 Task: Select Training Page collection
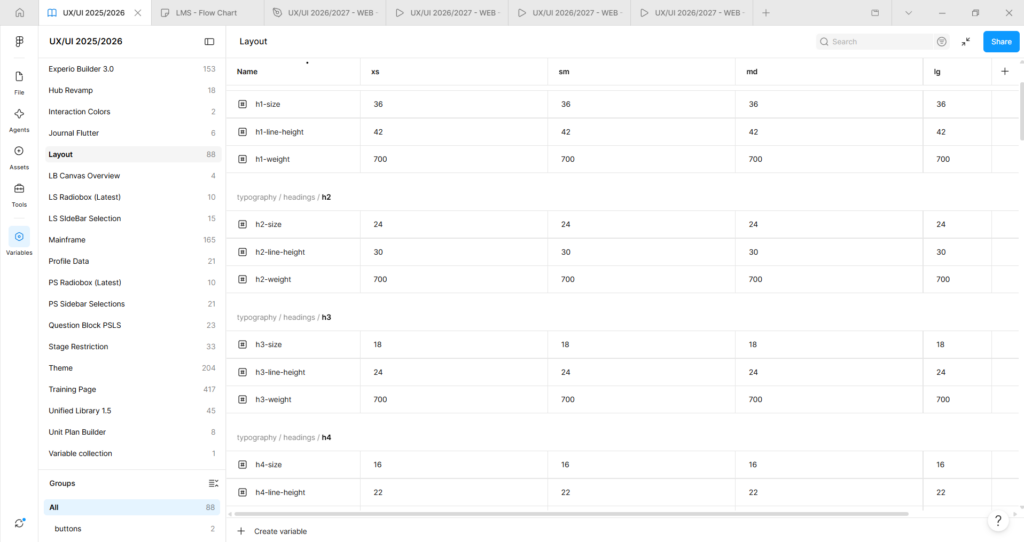(x=132, y=389)
